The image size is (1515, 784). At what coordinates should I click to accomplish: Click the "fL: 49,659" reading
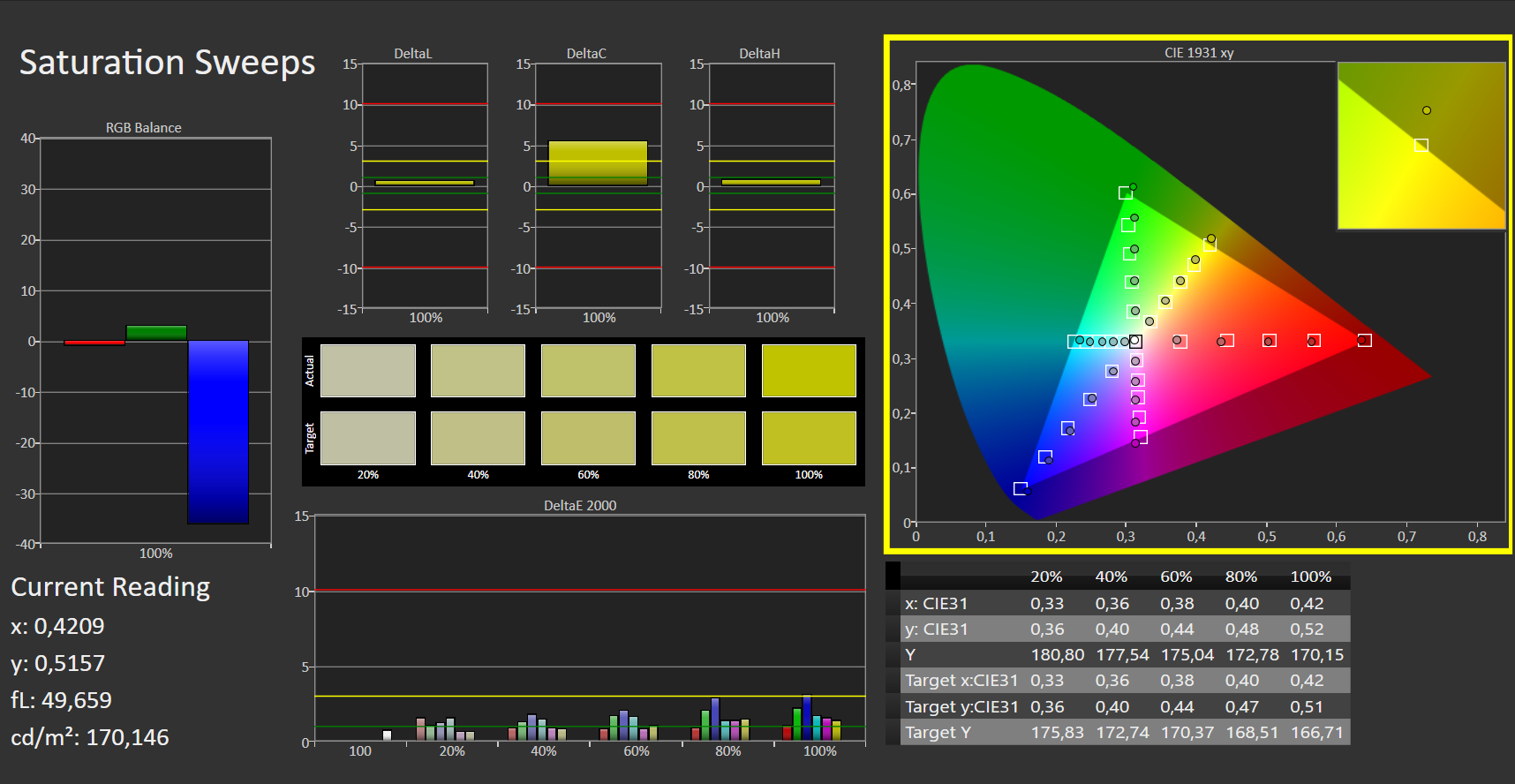[61, 700]
